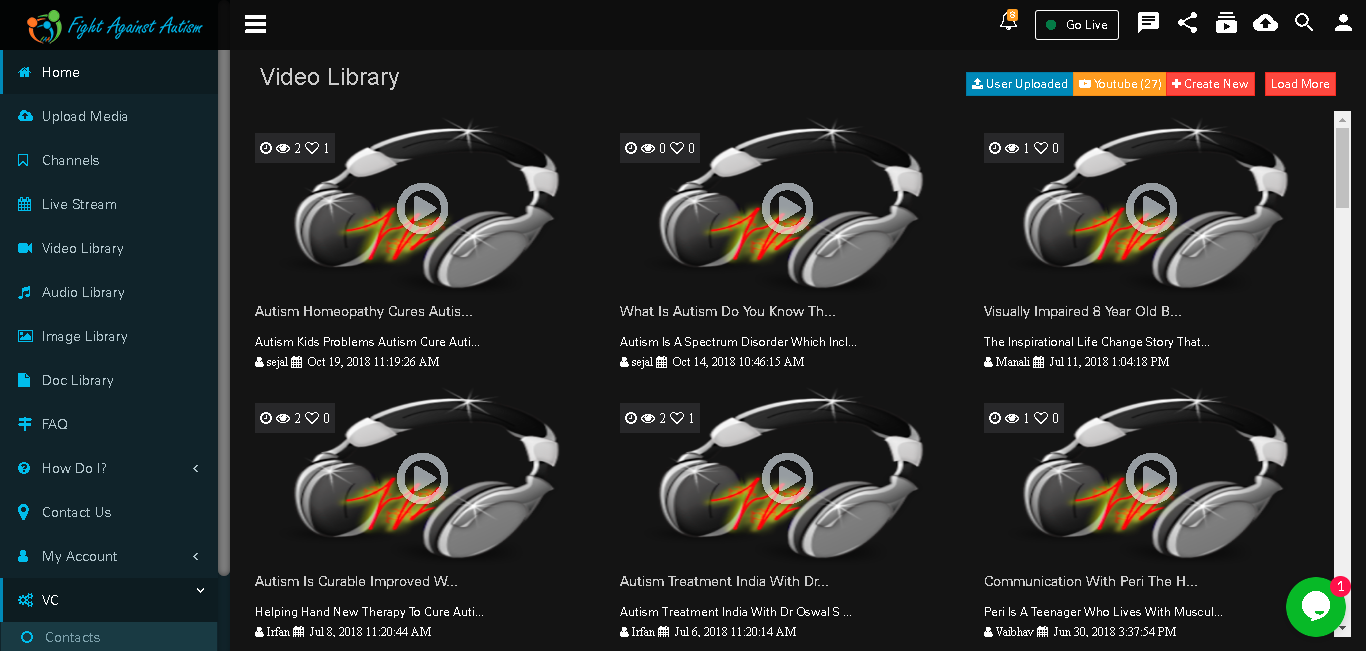
Task: Open the video playlist icon in header
Action: click(1226, 22)
